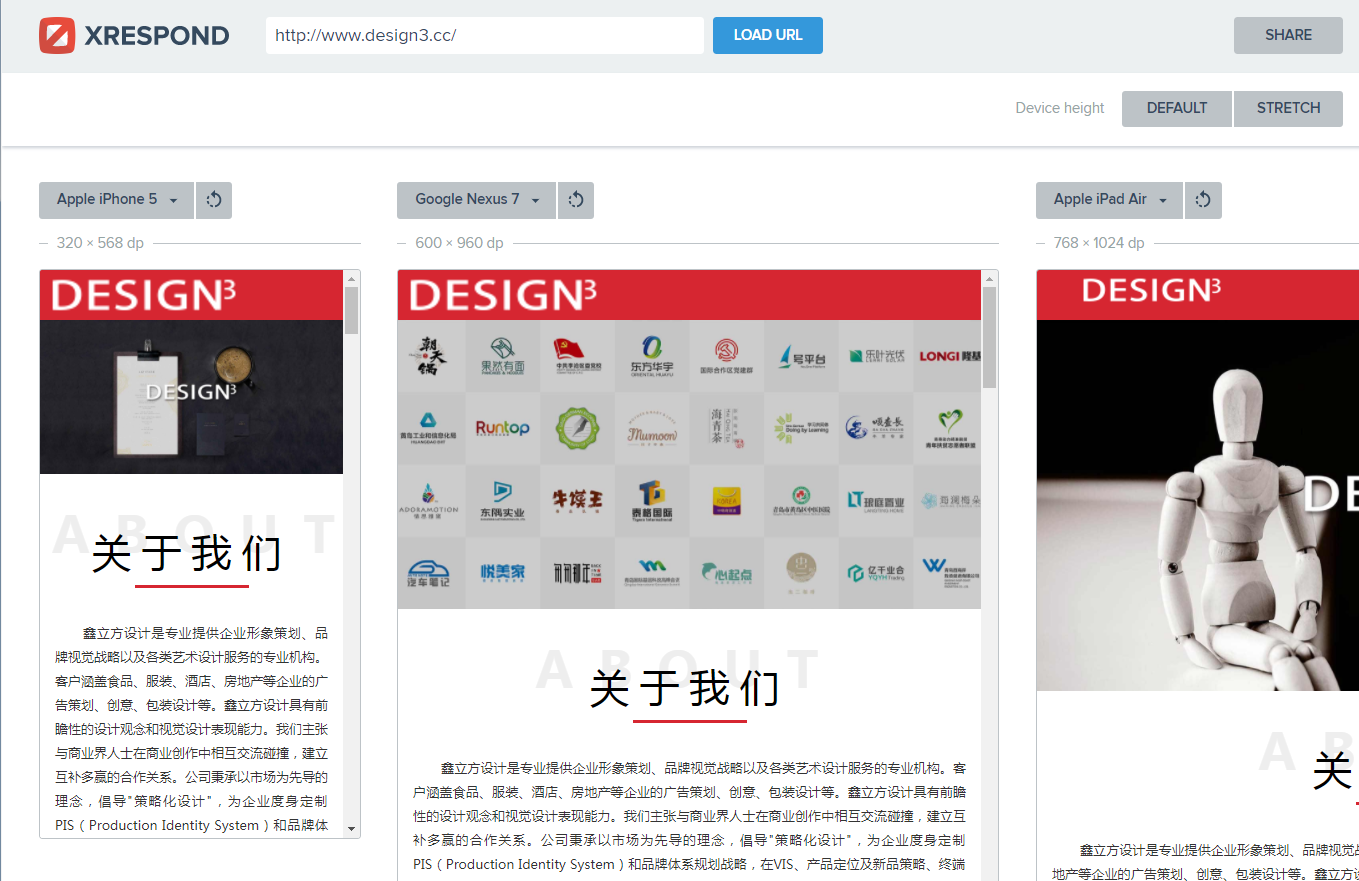Viewport: 1359px width, 881px height.
Task: Open the Apple iPhone 5 device dropdown
Action: (x=116, y=200)
